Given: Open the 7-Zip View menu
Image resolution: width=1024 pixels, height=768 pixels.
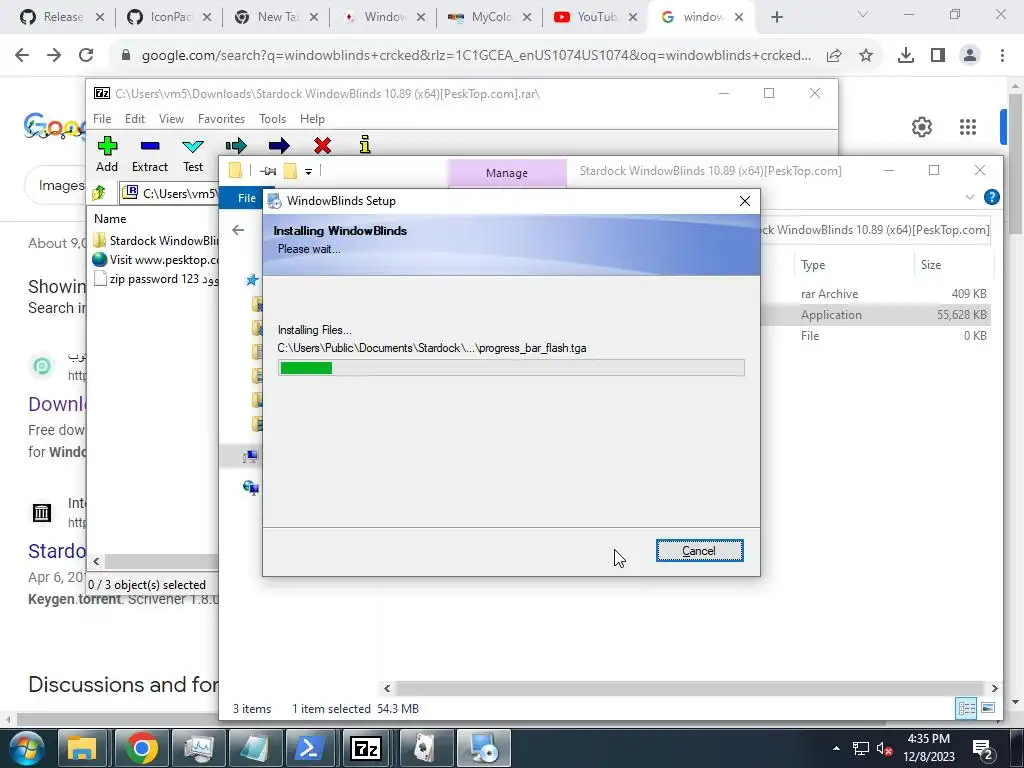Looking at the screenshot, I should click(171, 119).
